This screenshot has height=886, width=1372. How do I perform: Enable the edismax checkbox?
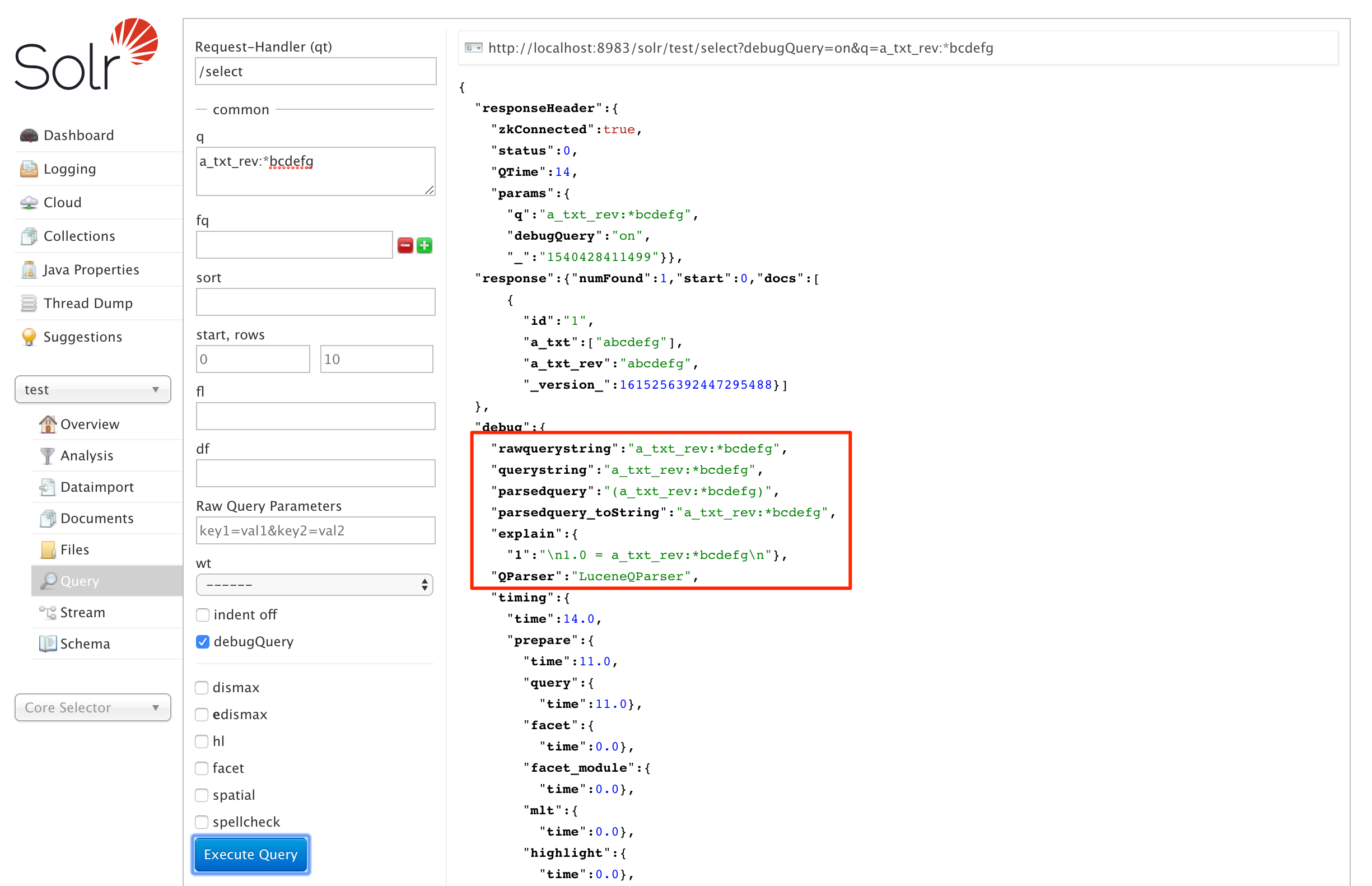click(x=202, y=715)
